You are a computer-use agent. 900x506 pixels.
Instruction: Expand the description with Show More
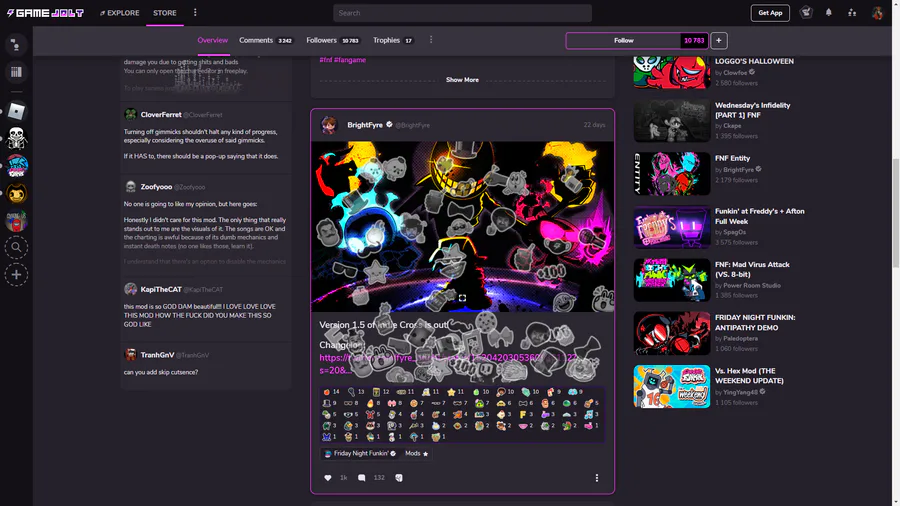462,80
